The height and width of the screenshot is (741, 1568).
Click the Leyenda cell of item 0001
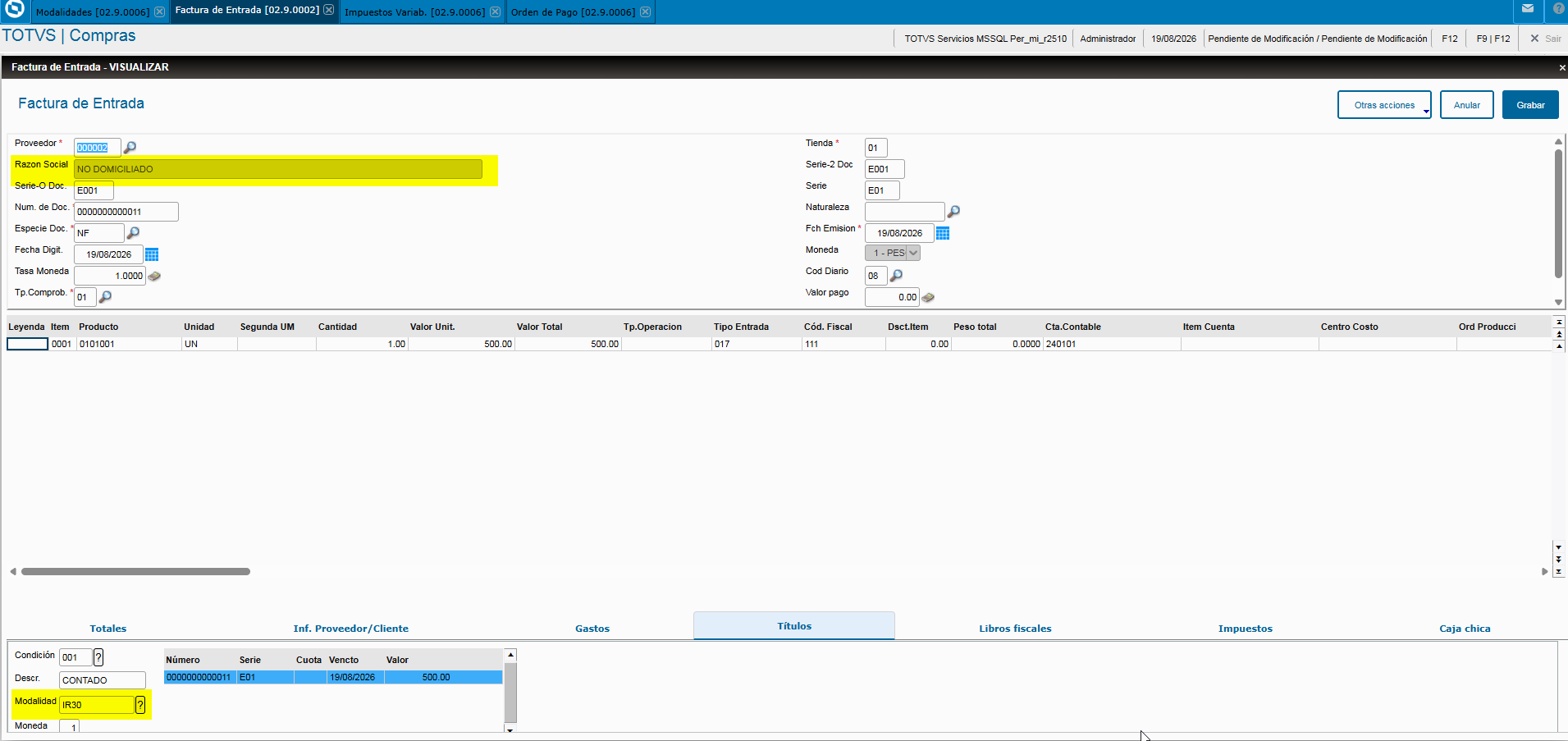coord(28,344)
